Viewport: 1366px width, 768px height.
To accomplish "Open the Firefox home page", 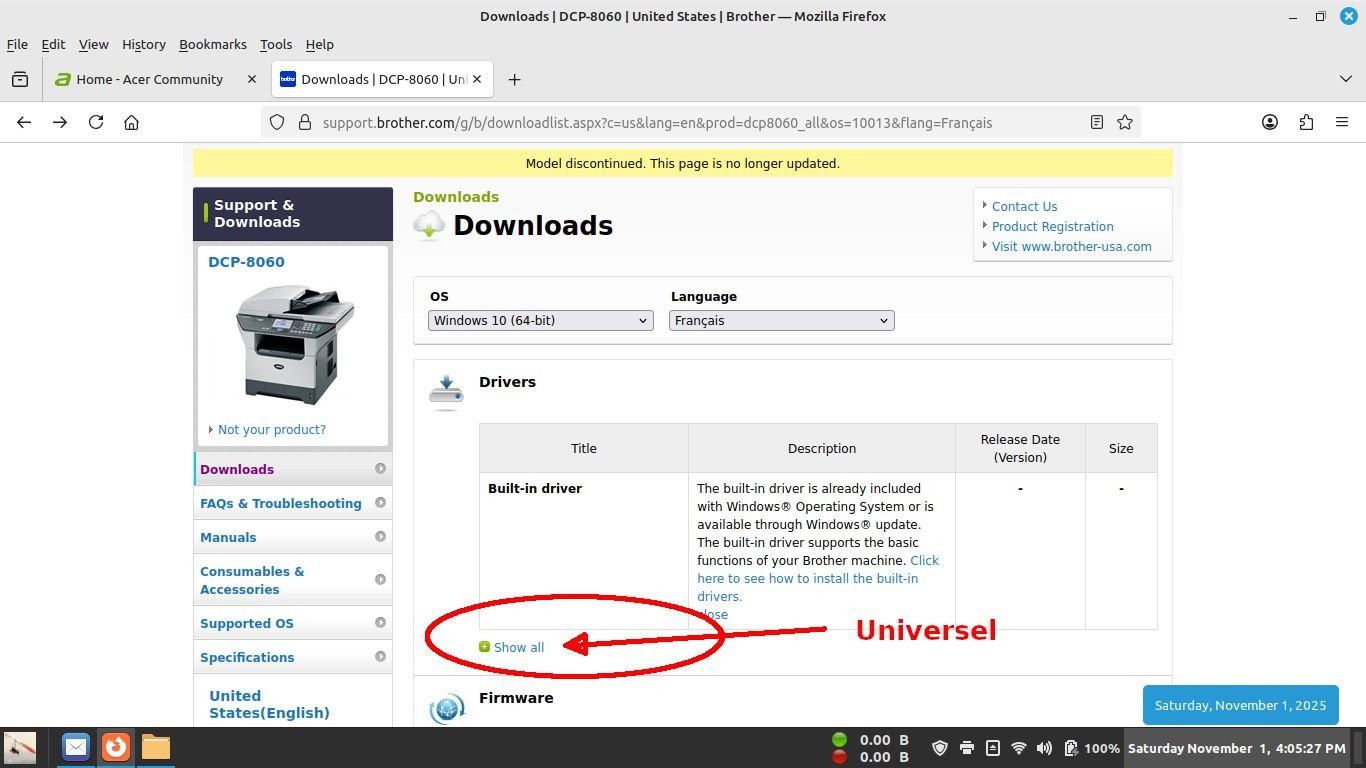I will [x=131, y=122].
